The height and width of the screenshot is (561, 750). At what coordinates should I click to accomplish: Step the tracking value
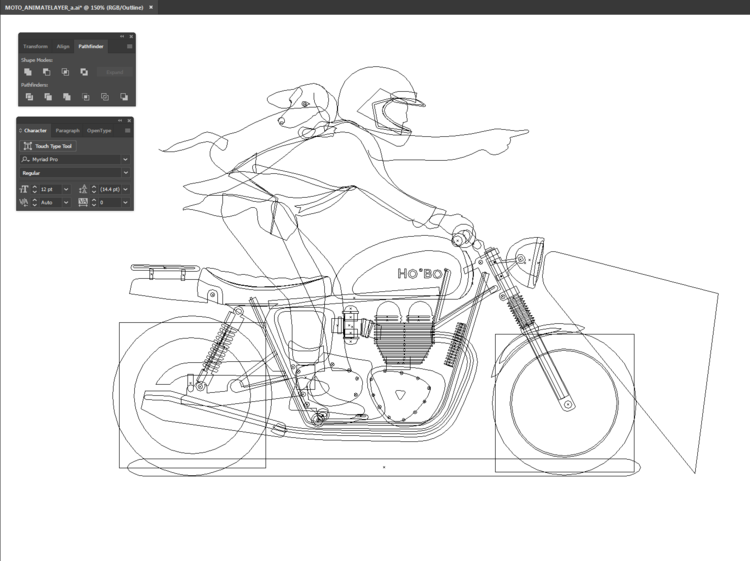pyautogui.click(x=94, y=203)
